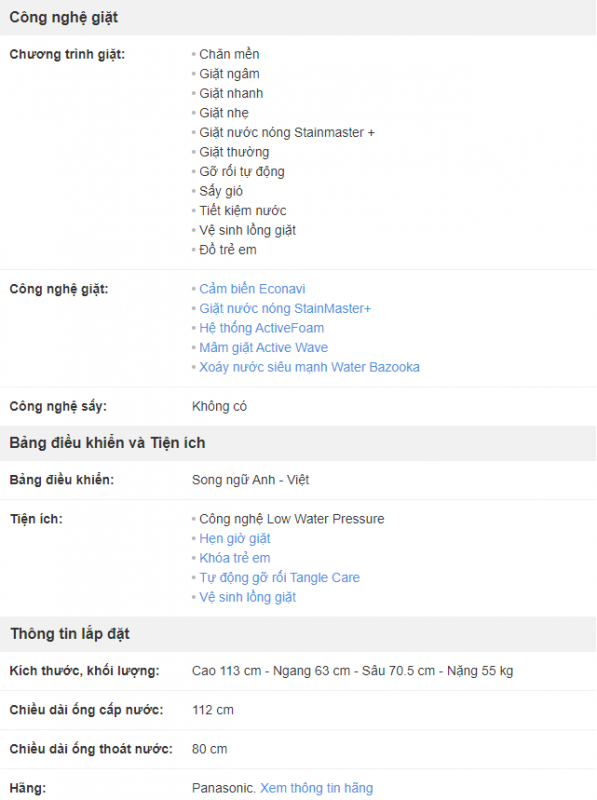Image resolution: width=597 pixels, height=800 pixels.
Task: Select the Panasonic brand name text
Action: (224, 788)
